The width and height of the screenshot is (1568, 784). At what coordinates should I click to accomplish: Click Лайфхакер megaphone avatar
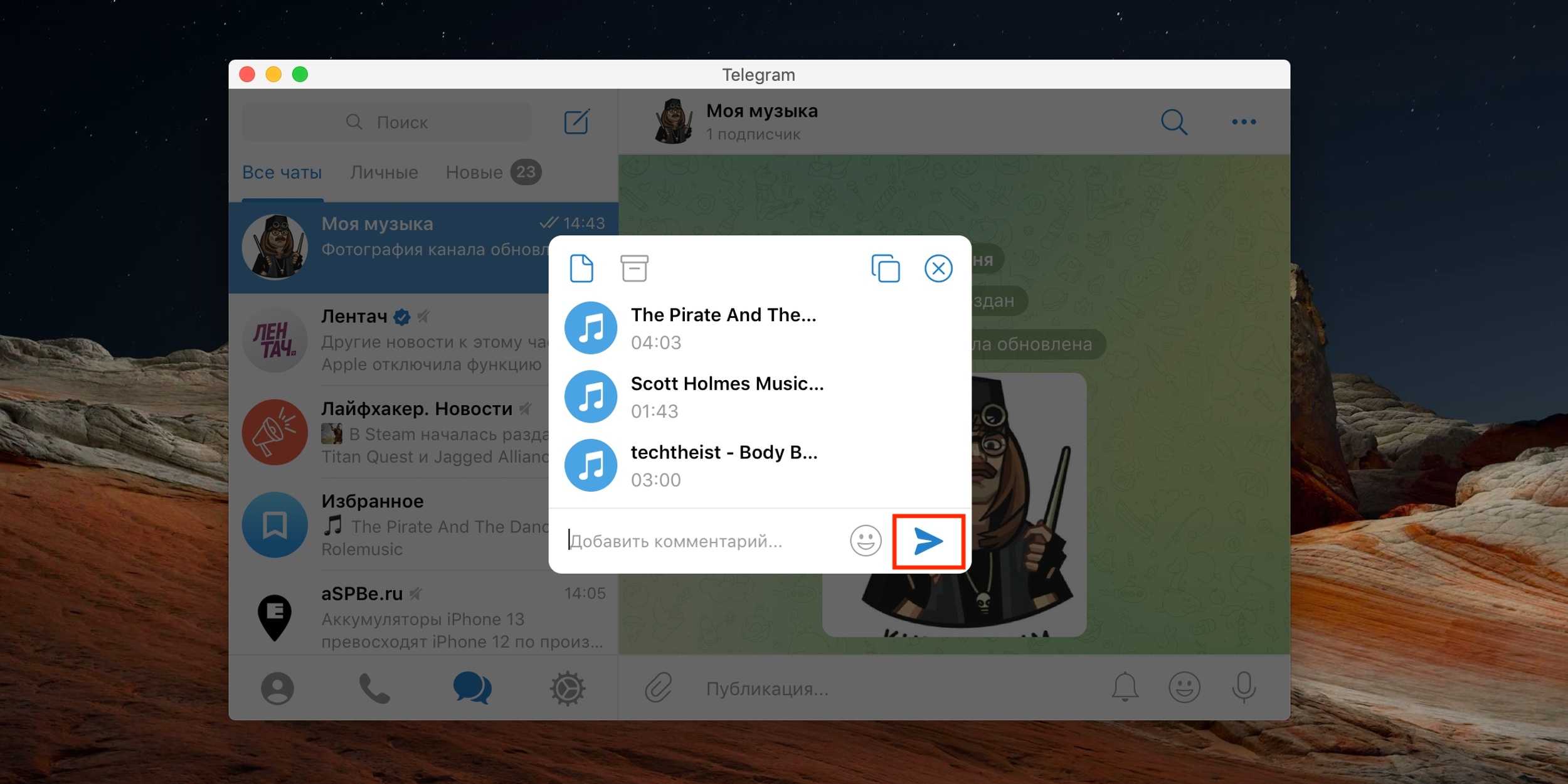pyautogui.click(x=275, y=432)
